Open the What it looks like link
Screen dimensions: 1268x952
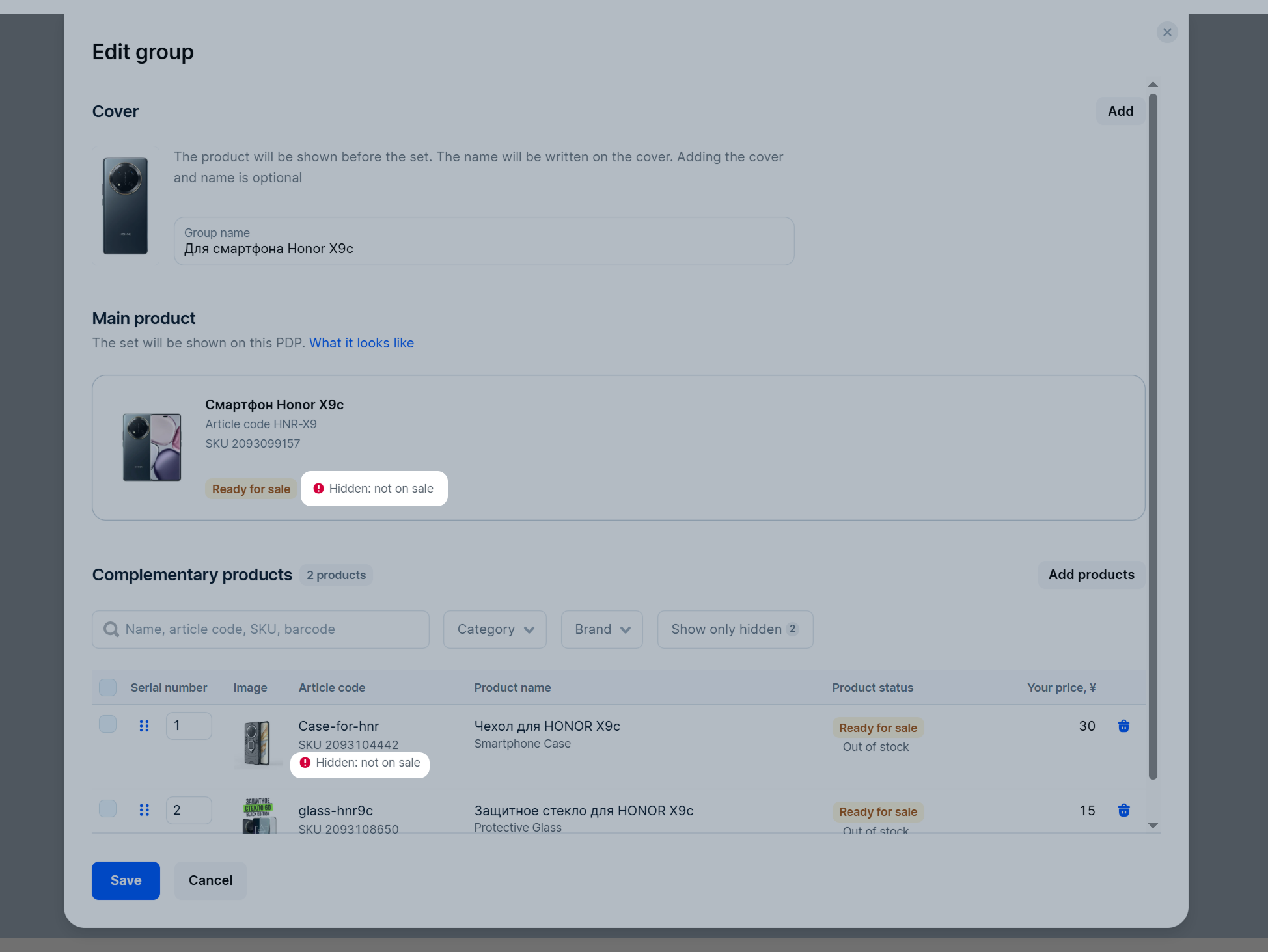click(x=361, y=343)
